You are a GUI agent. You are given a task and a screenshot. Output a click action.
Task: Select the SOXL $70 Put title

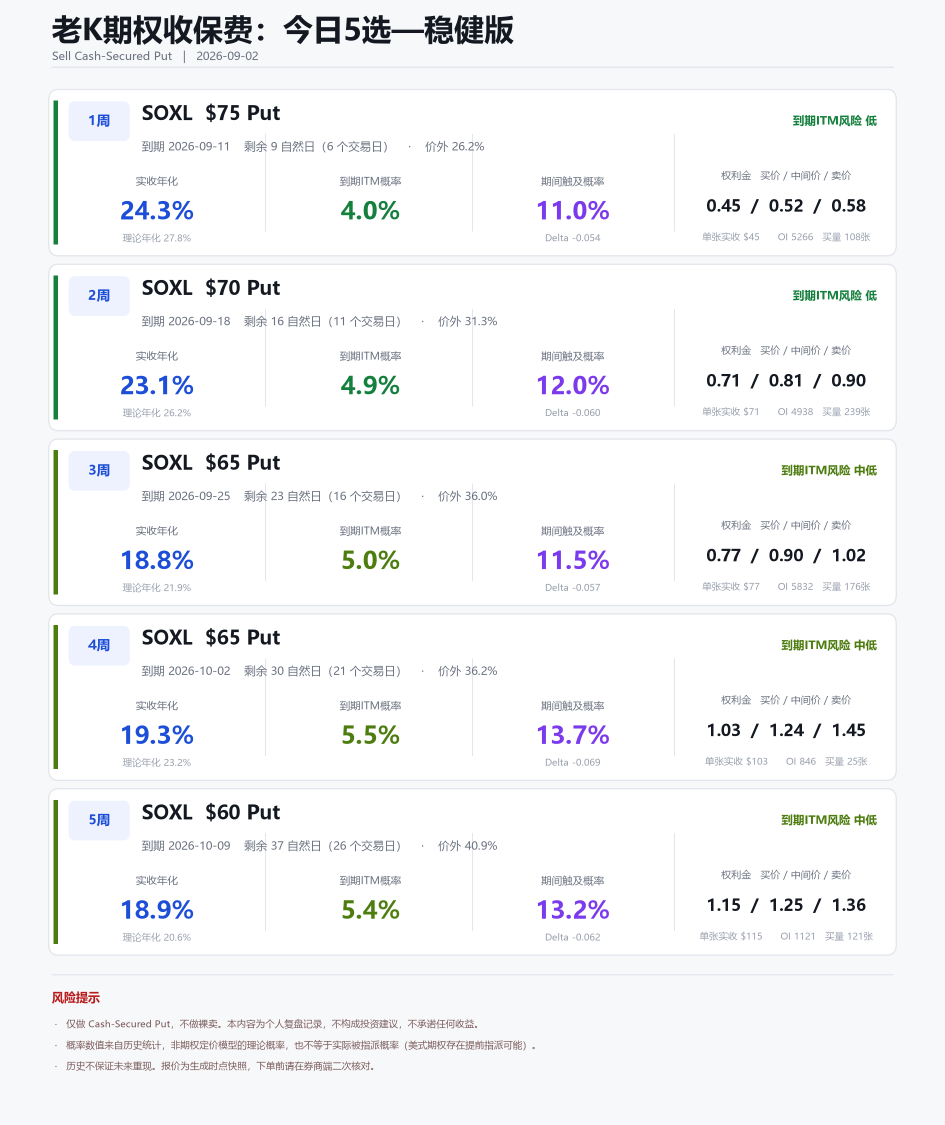(x=211, y=288)
